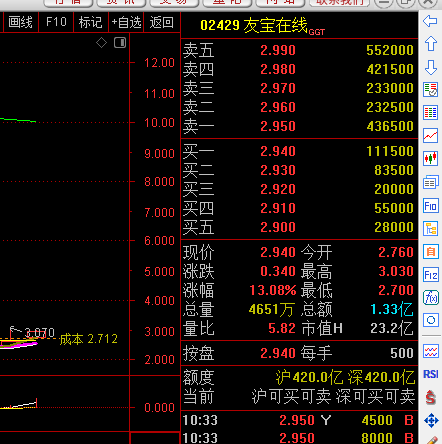Go to next stock with down arrow
Screen dimensions: 442x444
(430, 67)
